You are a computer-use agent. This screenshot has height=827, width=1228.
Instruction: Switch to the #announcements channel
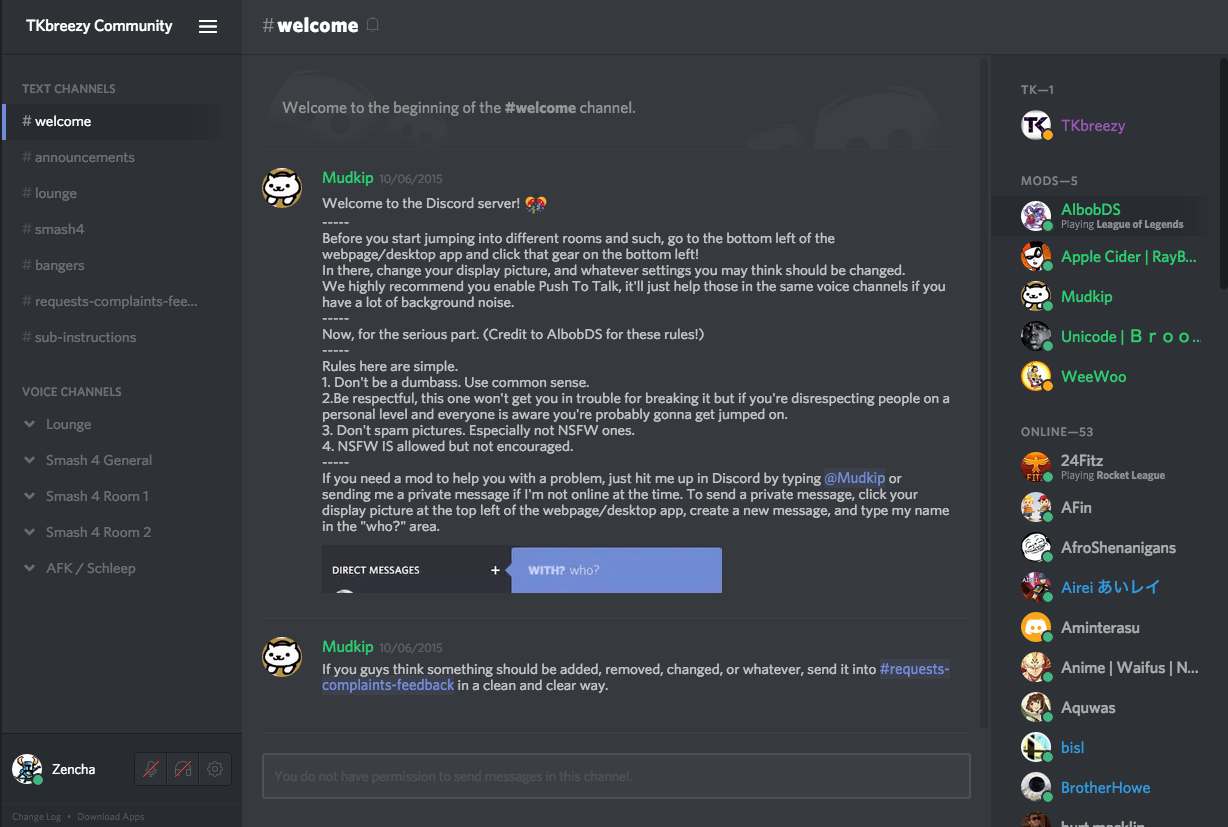click(x=84, y=158)
